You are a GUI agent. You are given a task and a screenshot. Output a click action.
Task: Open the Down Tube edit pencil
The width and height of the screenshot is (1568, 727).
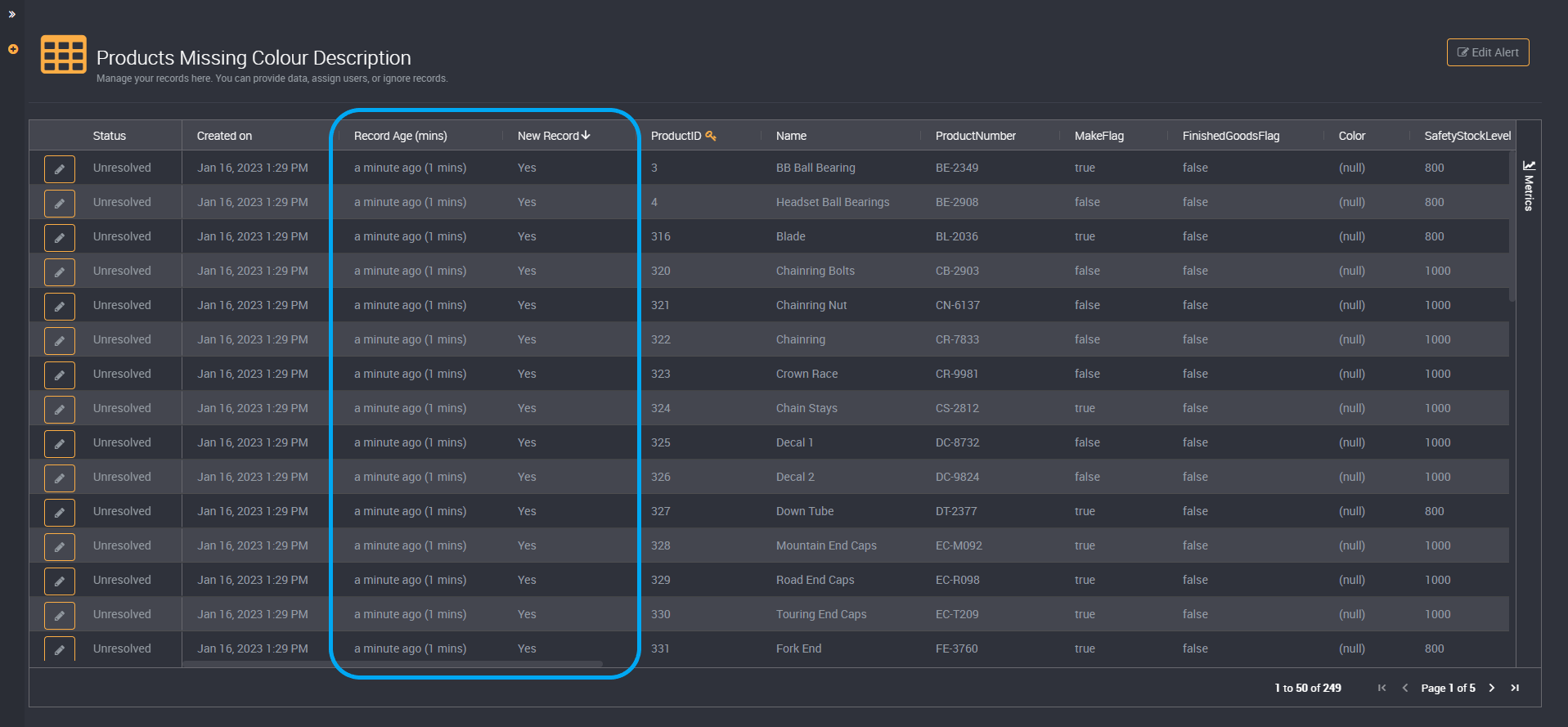60,512
